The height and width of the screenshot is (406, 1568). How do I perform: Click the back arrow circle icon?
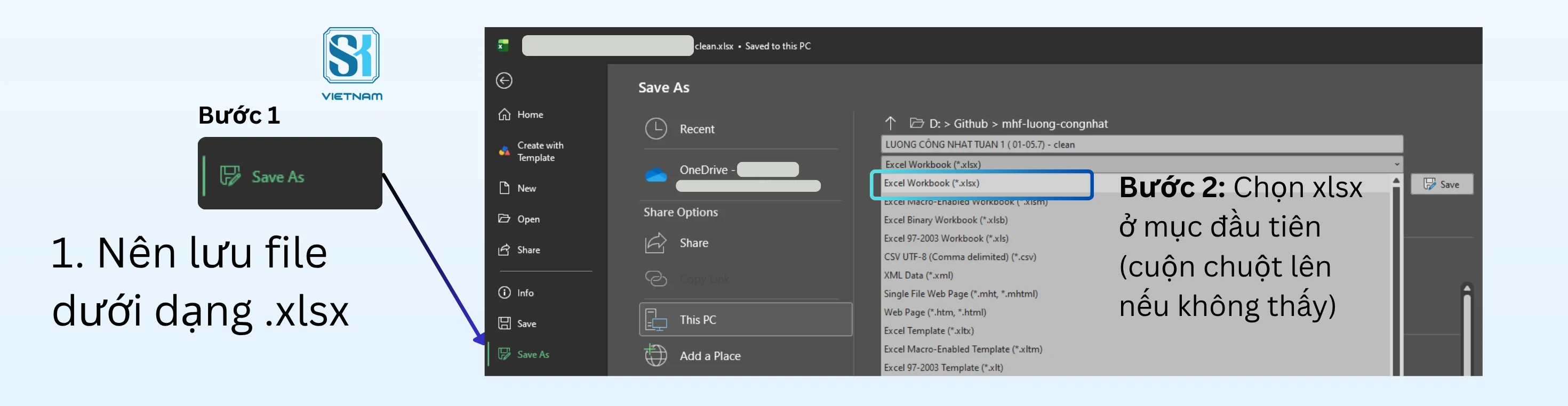(504, 81)
